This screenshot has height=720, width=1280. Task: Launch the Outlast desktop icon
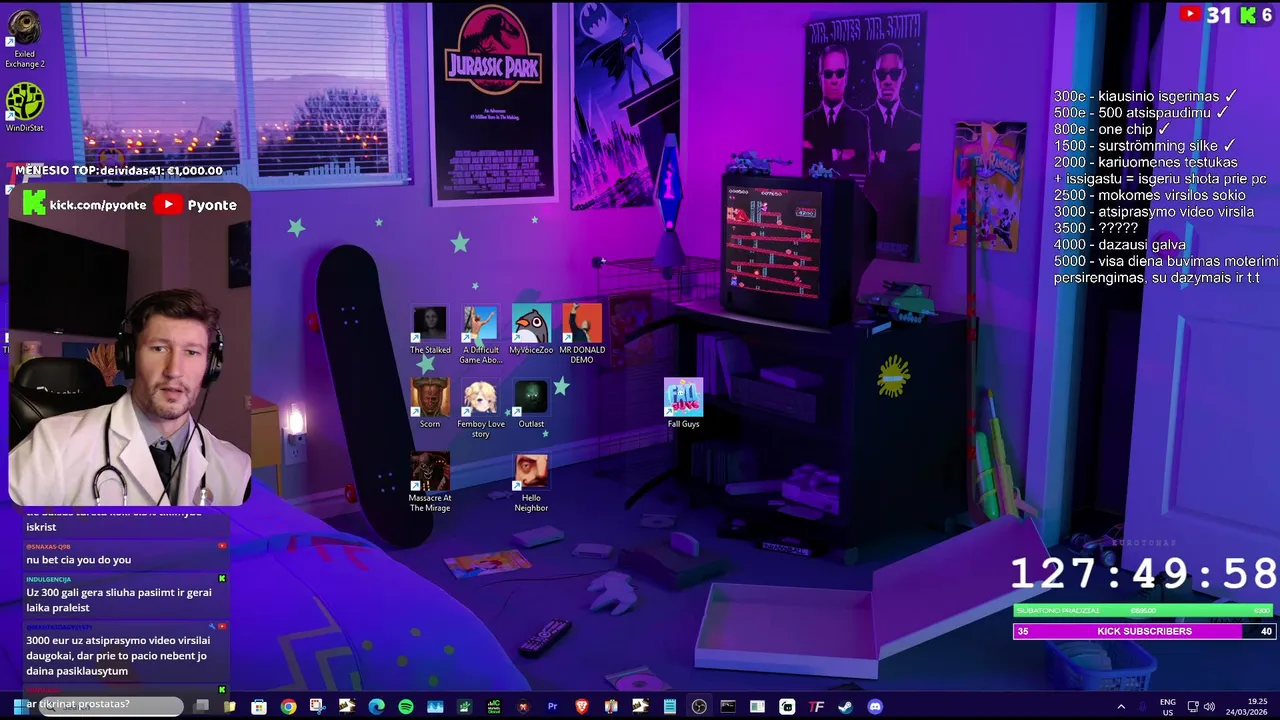(x=531, y=404)
